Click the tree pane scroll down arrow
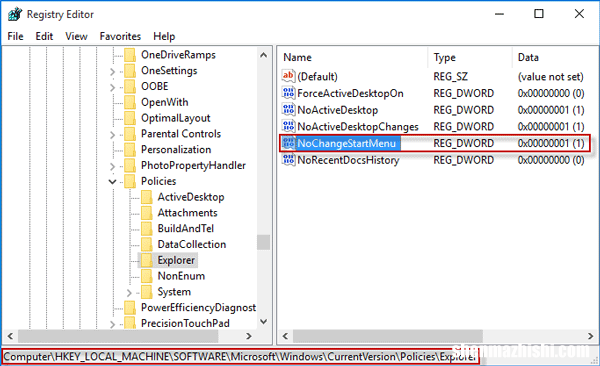600x366 pixels. tap(264, 322)
